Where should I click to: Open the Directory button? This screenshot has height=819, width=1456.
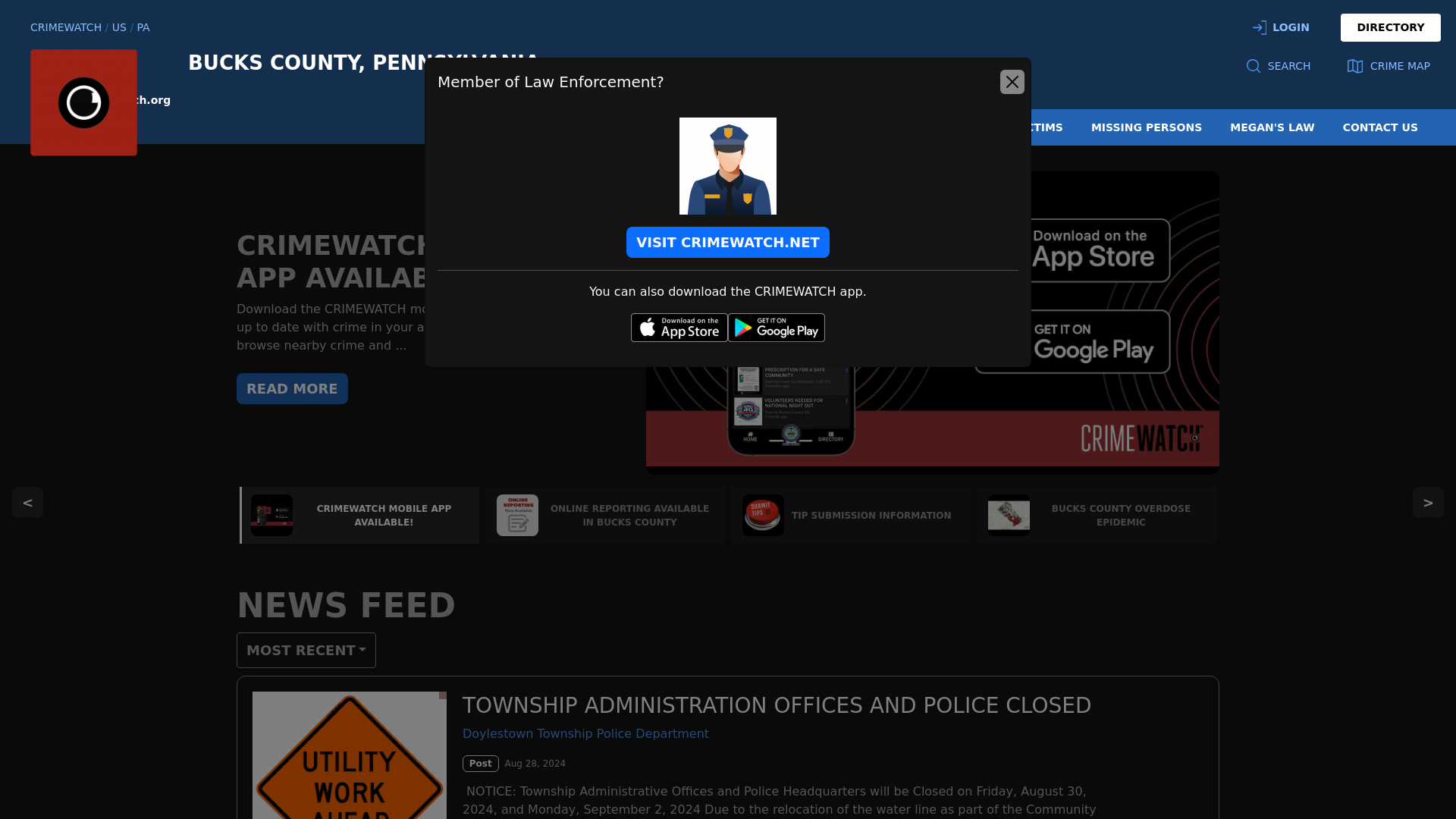[x=1391, y=27]
